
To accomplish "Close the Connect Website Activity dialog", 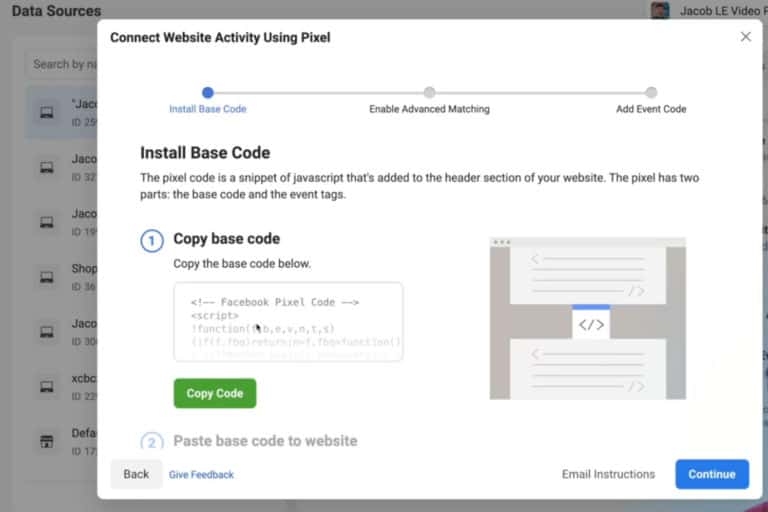I will point(745,37).
